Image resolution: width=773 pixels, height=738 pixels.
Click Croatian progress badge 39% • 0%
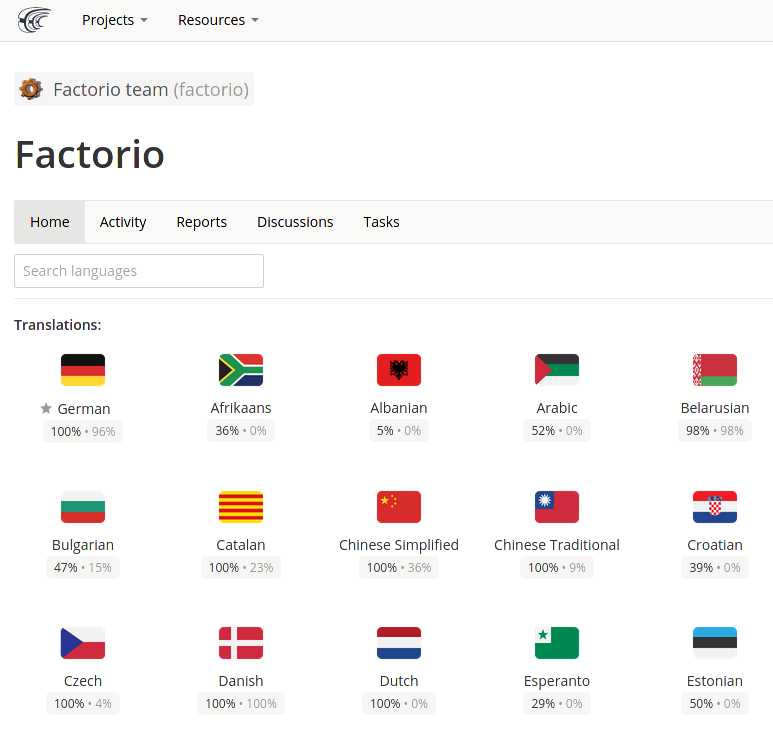pyautogui.click(x=715, y=567)
